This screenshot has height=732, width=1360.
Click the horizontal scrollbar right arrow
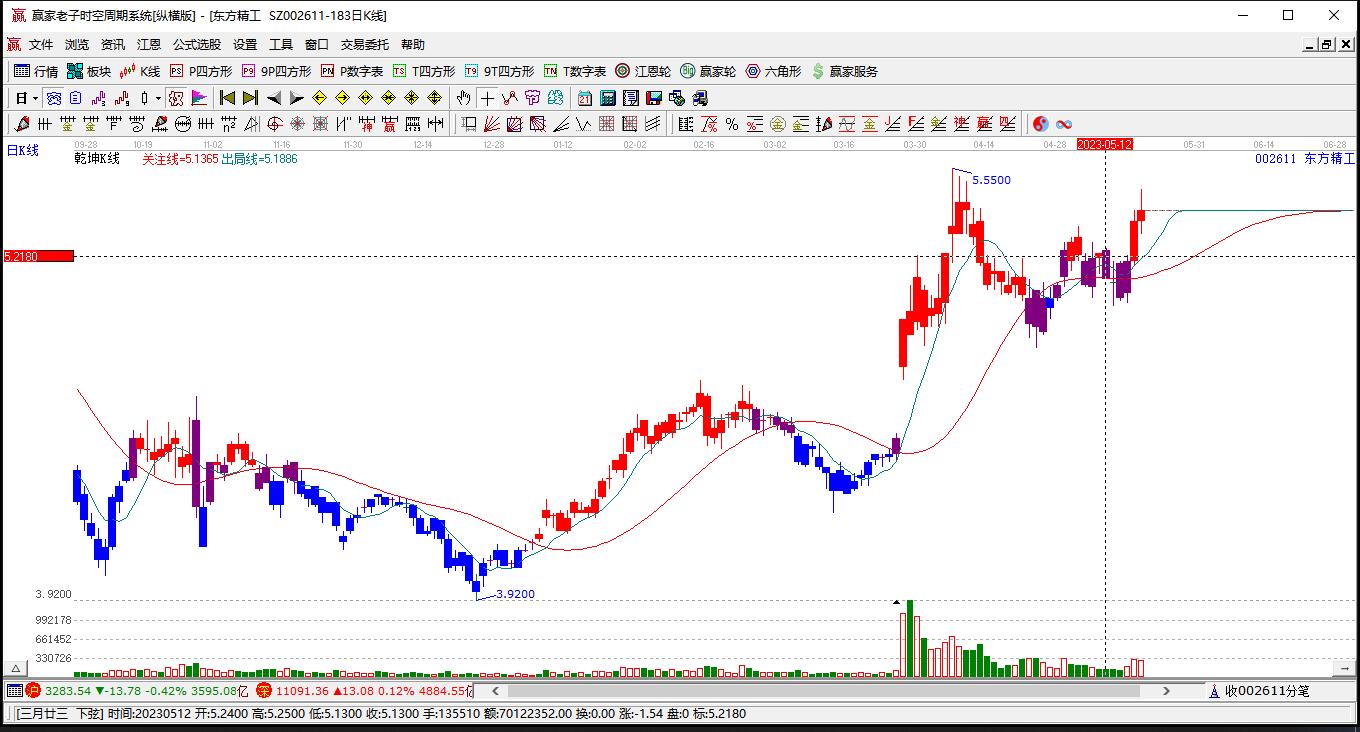(1166, 691)
